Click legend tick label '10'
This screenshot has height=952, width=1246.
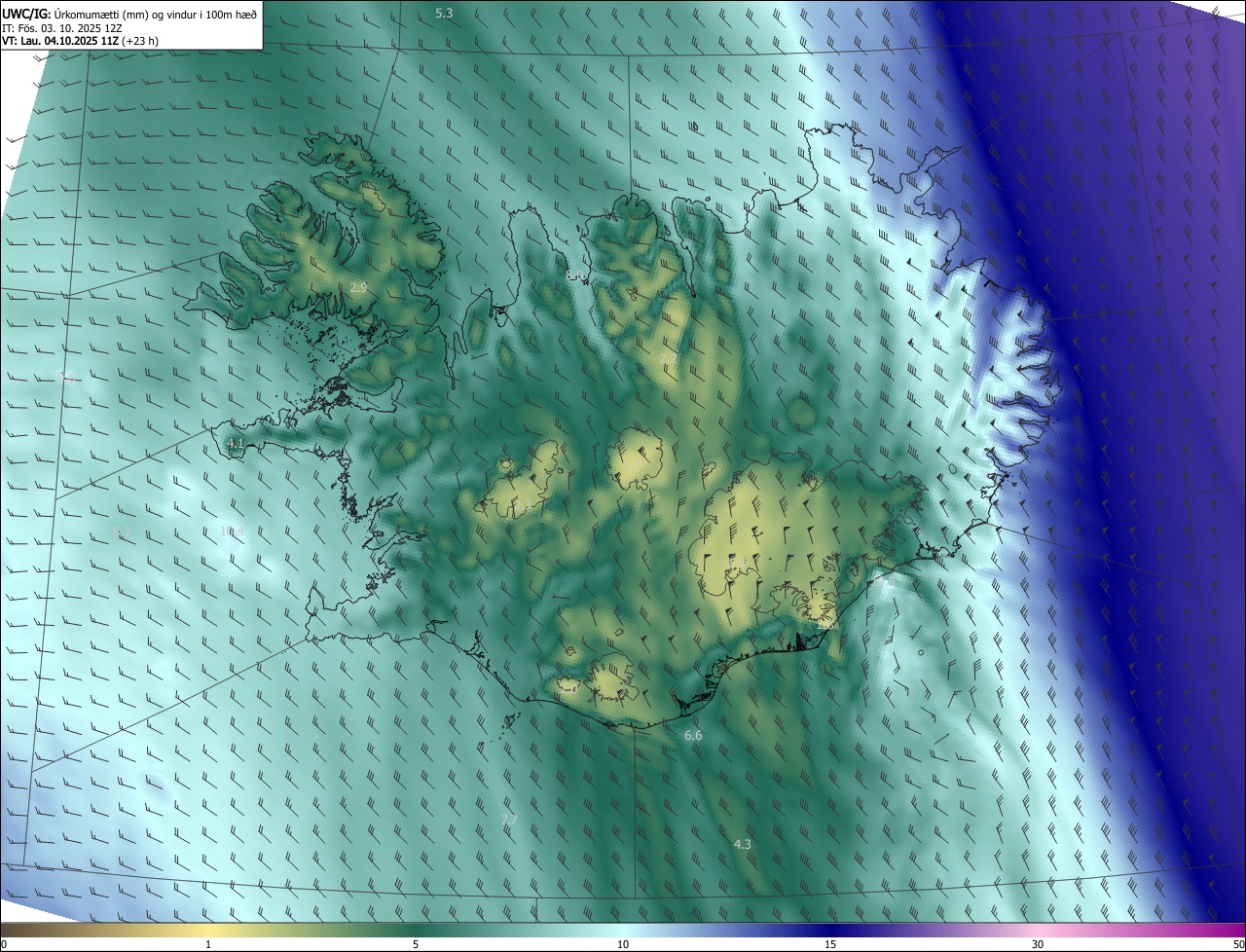(x=623, y=945)
